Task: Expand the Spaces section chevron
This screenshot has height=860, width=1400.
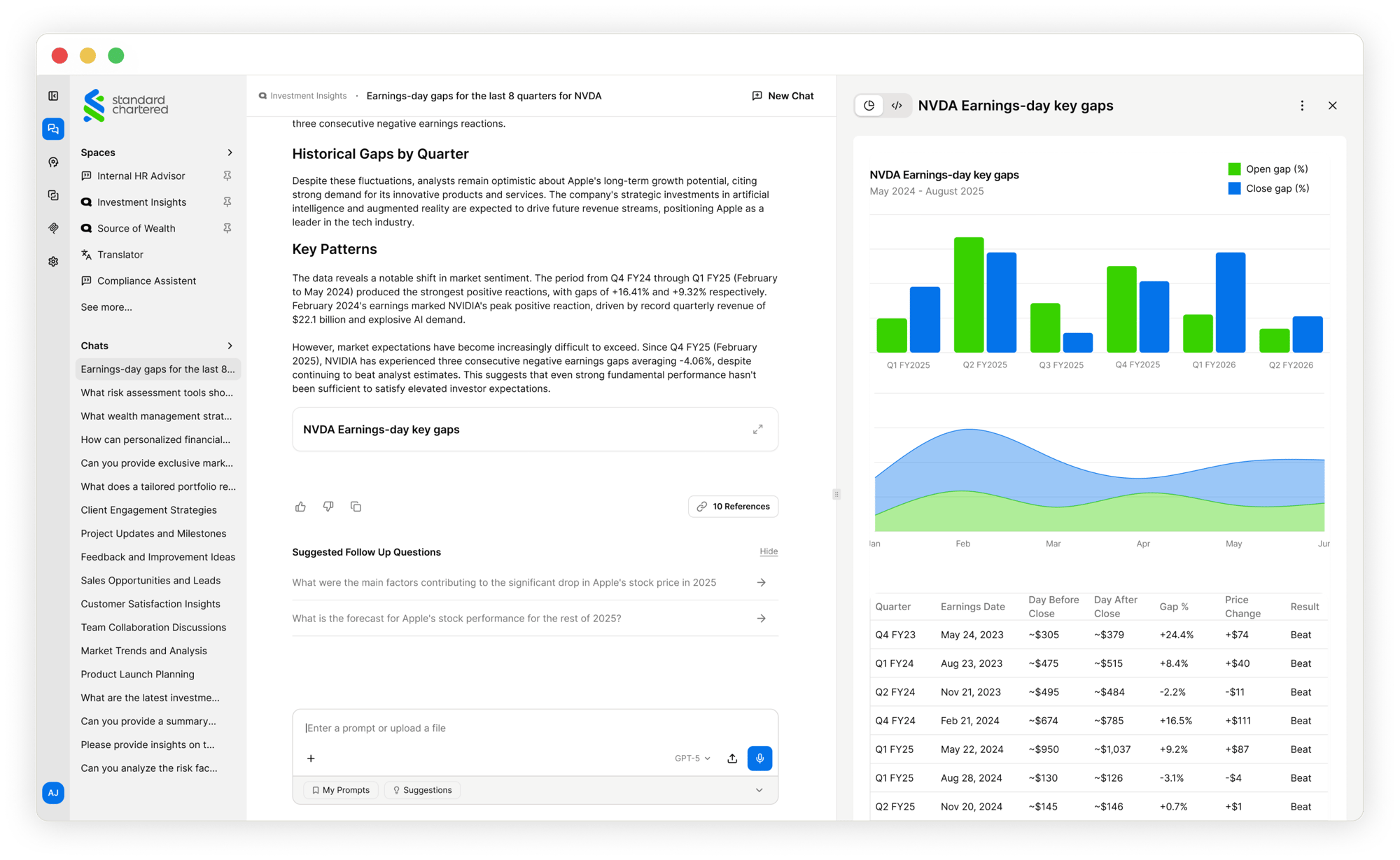Action: (x=230, y=153)
